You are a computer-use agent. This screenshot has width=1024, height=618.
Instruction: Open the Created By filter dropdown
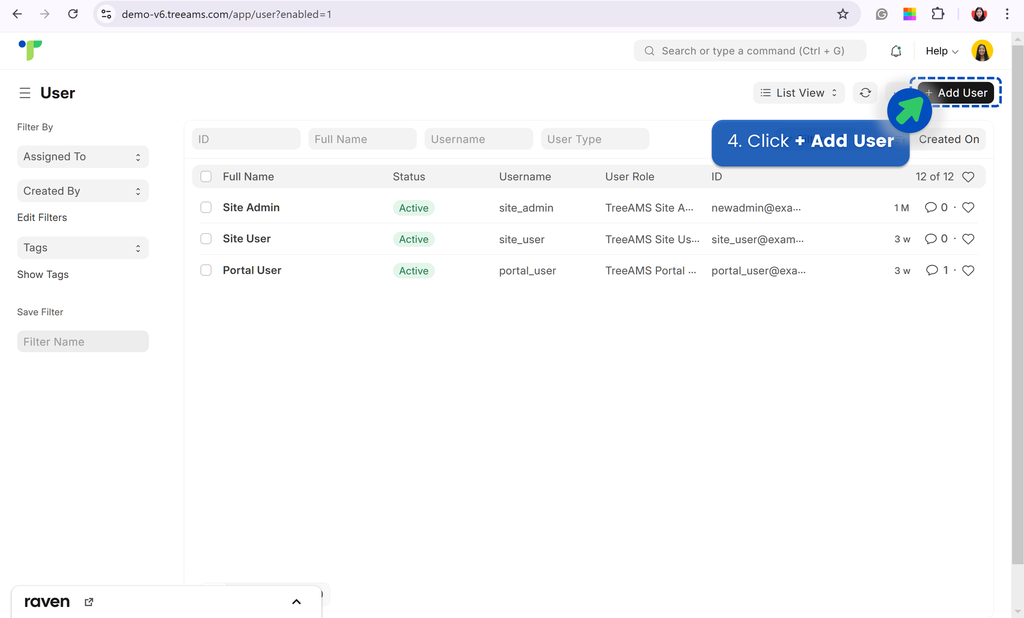tap(83, 191)
